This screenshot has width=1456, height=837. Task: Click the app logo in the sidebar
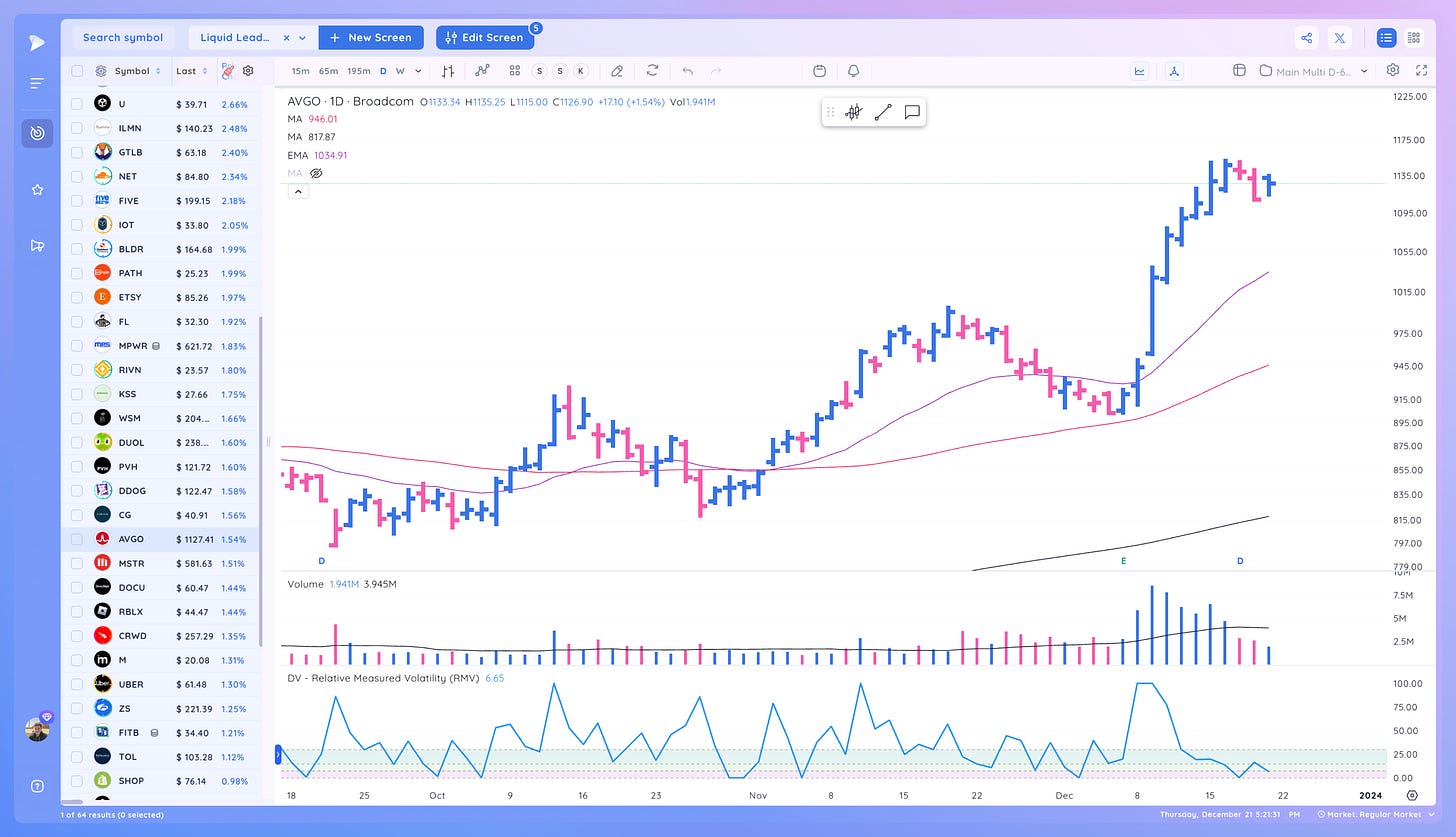coord(37,41)
